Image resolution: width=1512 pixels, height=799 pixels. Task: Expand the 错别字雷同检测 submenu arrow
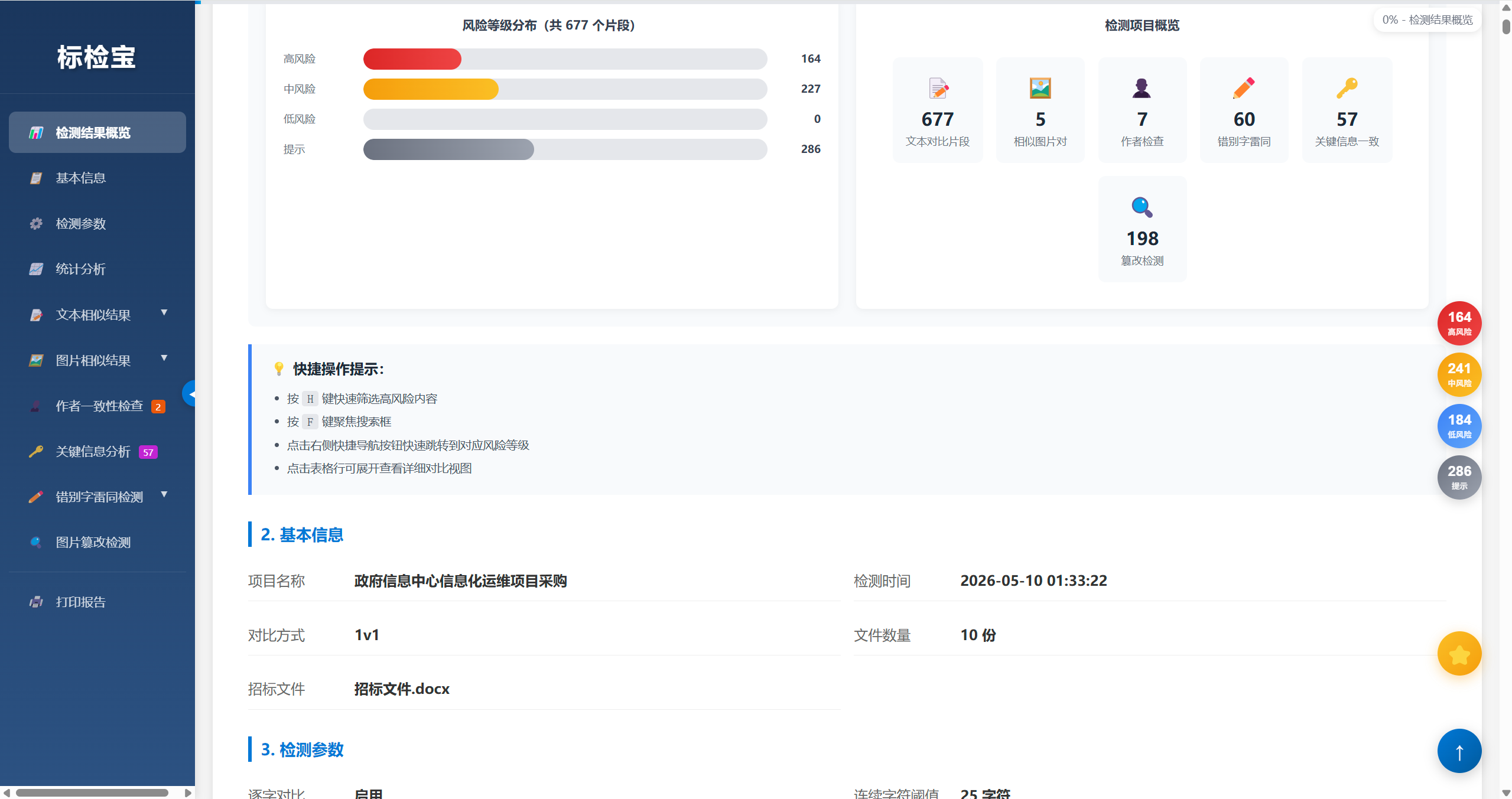pyautogui.click(x=164, y=494)
